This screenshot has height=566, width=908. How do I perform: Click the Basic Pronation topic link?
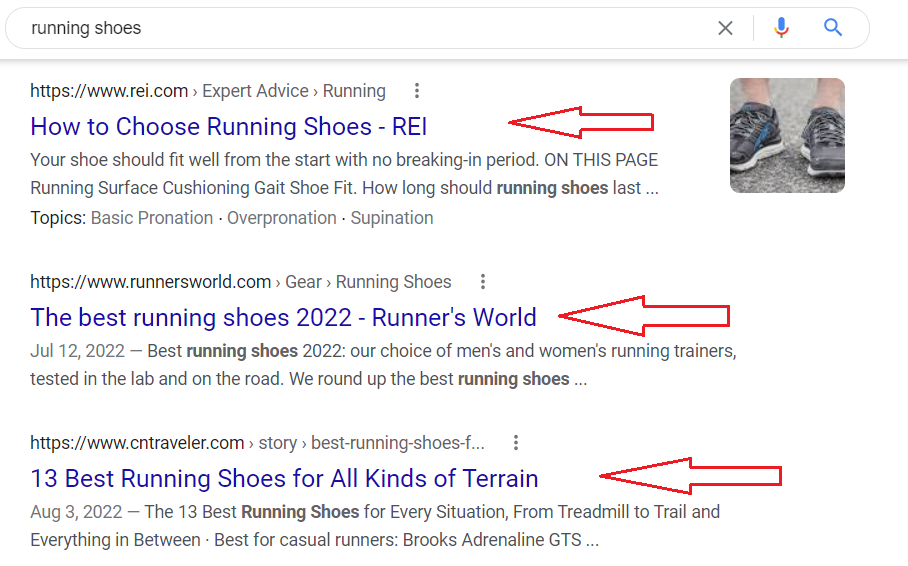click(x=152, y=218)
